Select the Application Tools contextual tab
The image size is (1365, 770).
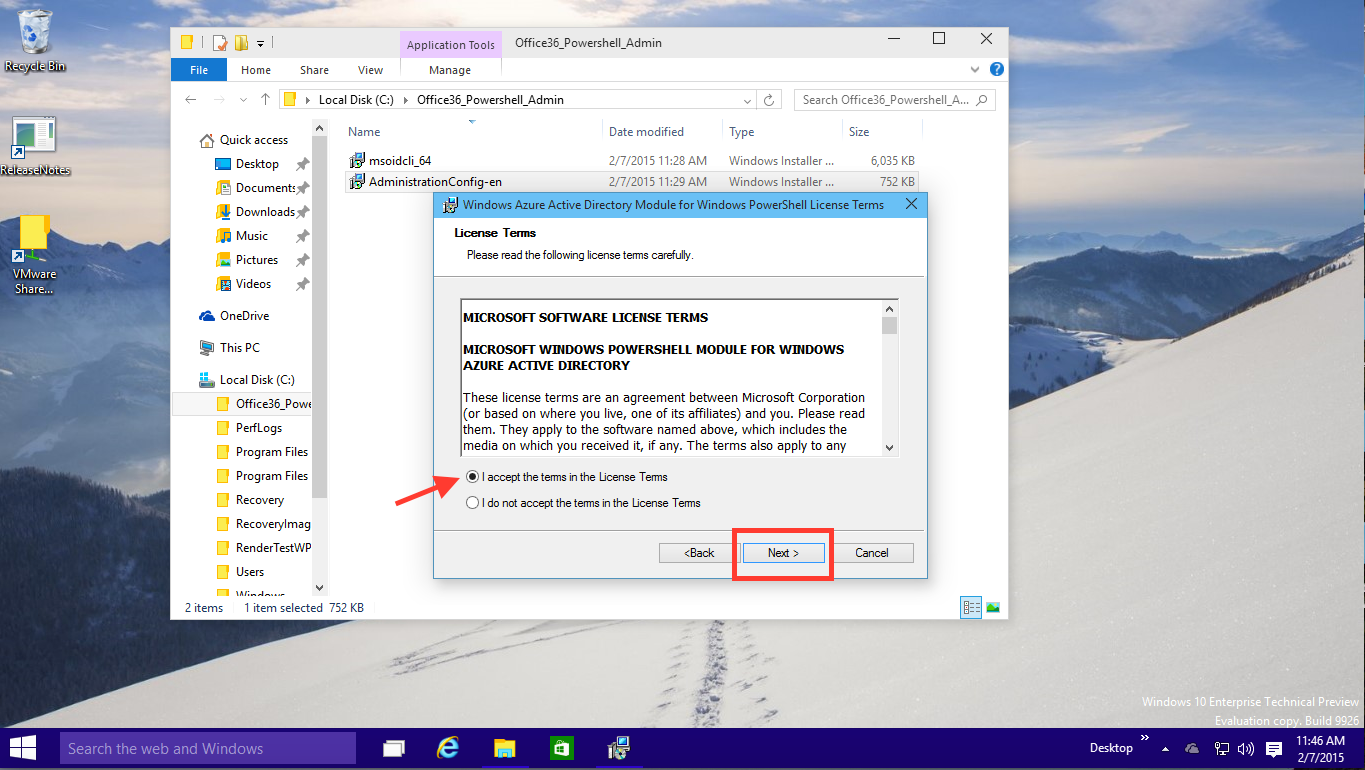(x=451, y=45)
